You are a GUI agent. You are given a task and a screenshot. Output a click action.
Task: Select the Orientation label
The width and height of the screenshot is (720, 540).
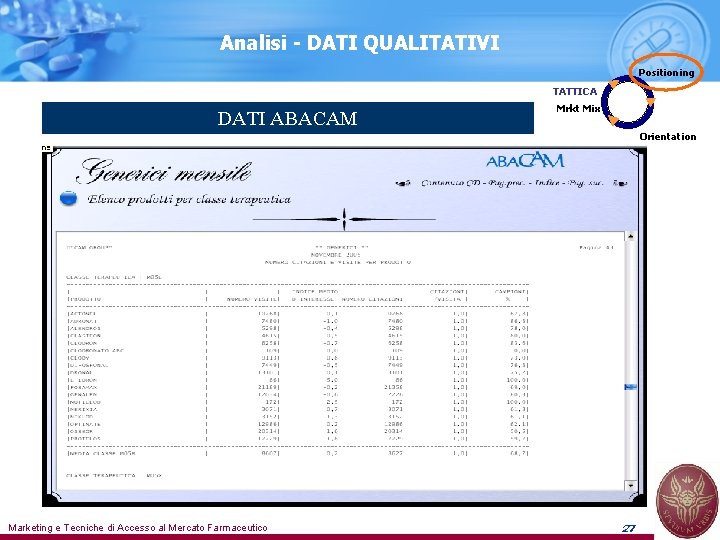pos(668,136)
